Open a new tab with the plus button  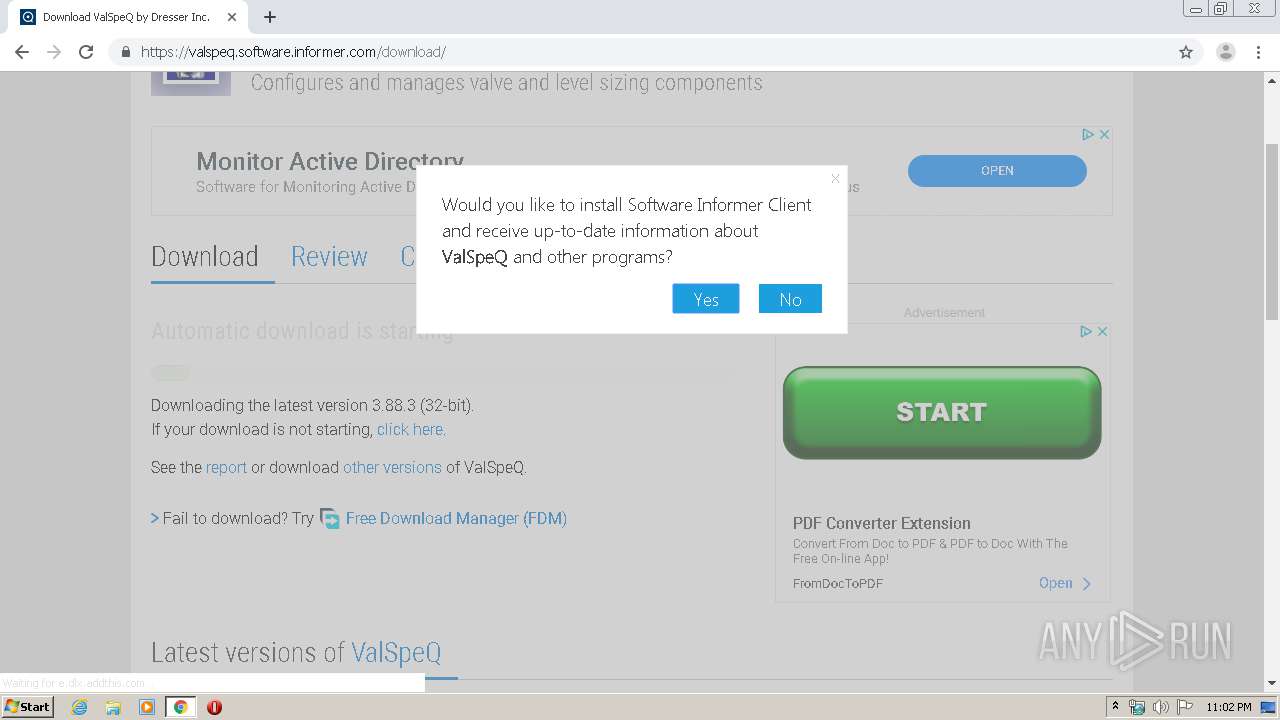coord(270,17)
